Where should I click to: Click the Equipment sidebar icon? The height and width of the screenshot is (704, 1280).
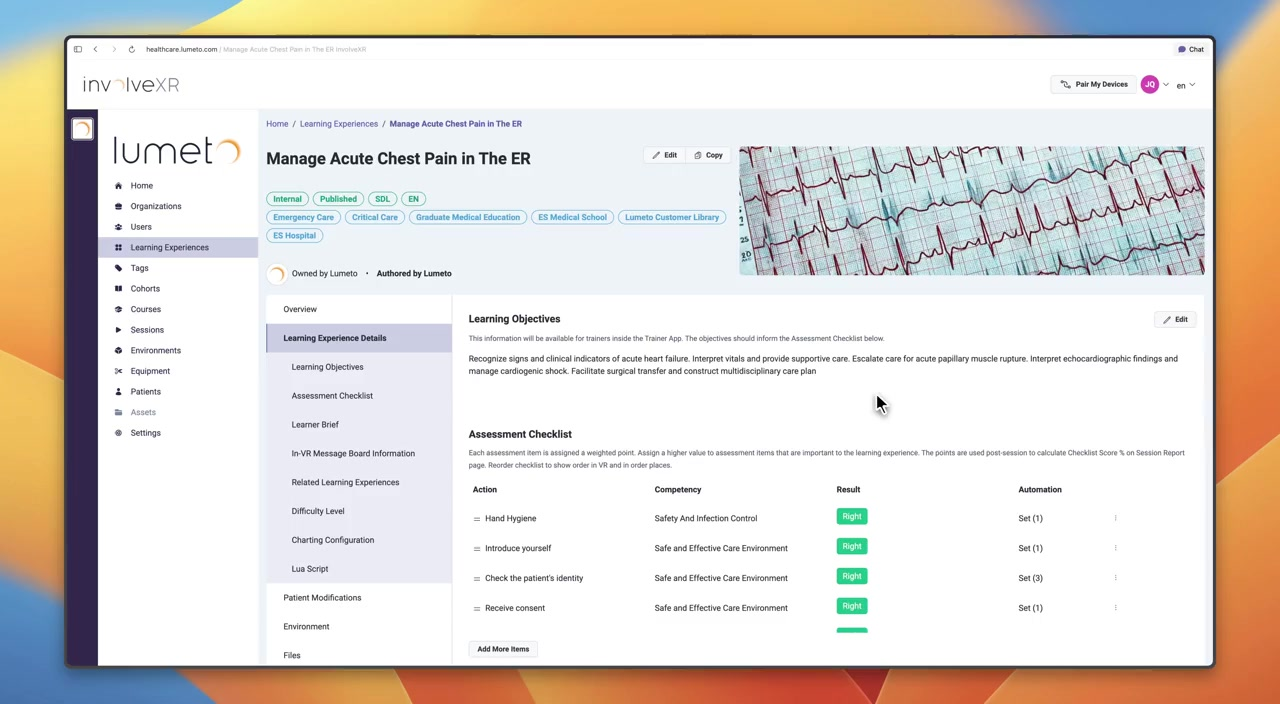(x=118, y=371)
